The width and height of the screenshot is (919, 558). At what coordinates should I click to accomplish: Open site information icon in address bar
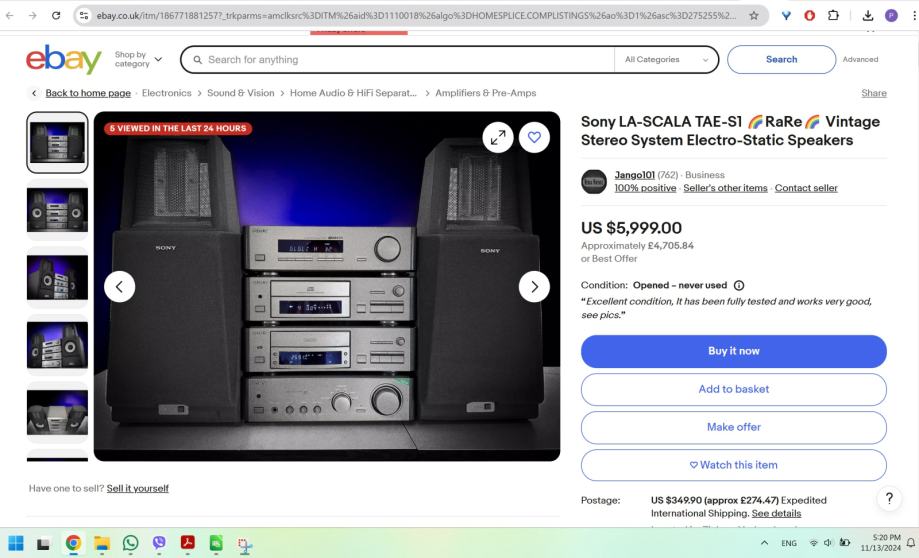pos(84,16)
